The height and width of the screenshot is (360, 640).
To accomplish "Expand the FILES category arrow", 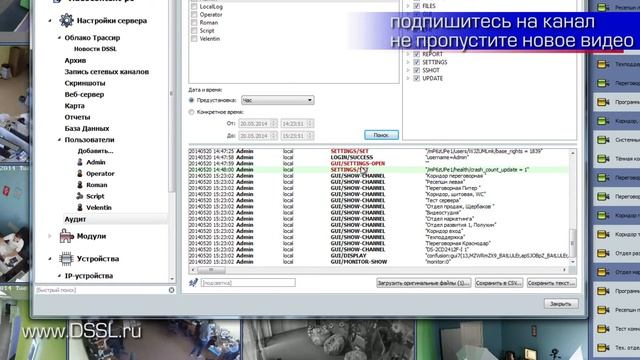I will coord(408,6).
